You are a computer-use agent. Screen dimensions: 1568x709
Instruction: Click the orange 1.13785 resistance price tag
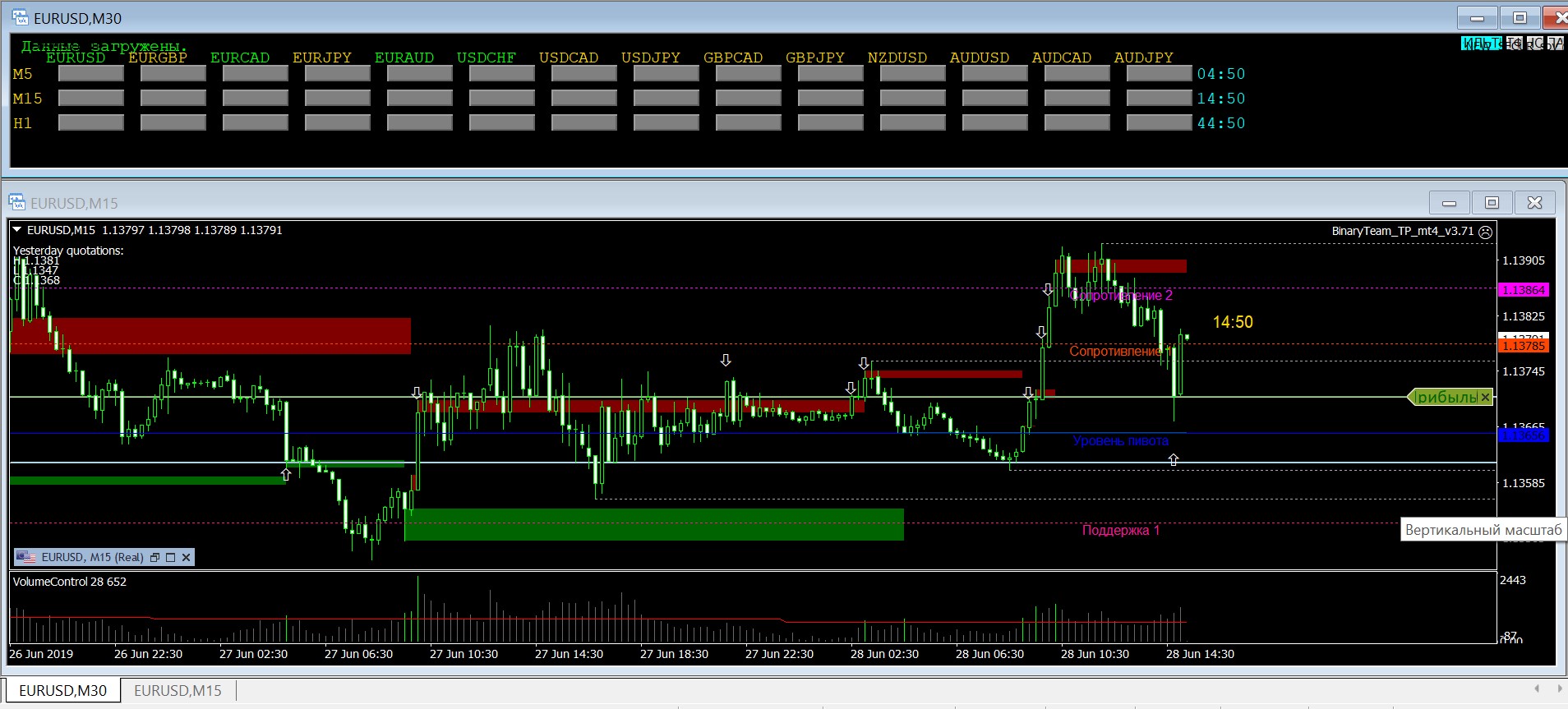click(x=1523, y=347)
